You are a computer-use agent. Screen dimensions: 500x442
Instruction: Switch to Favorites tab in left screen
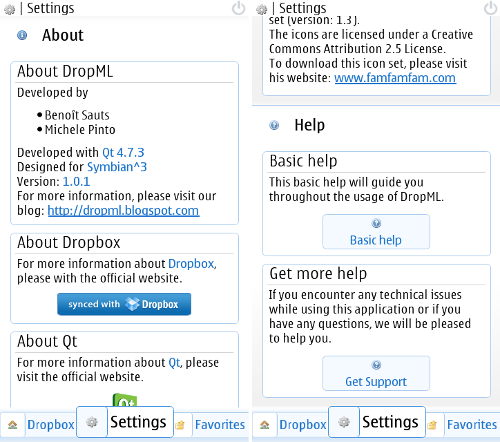(220, 425)
